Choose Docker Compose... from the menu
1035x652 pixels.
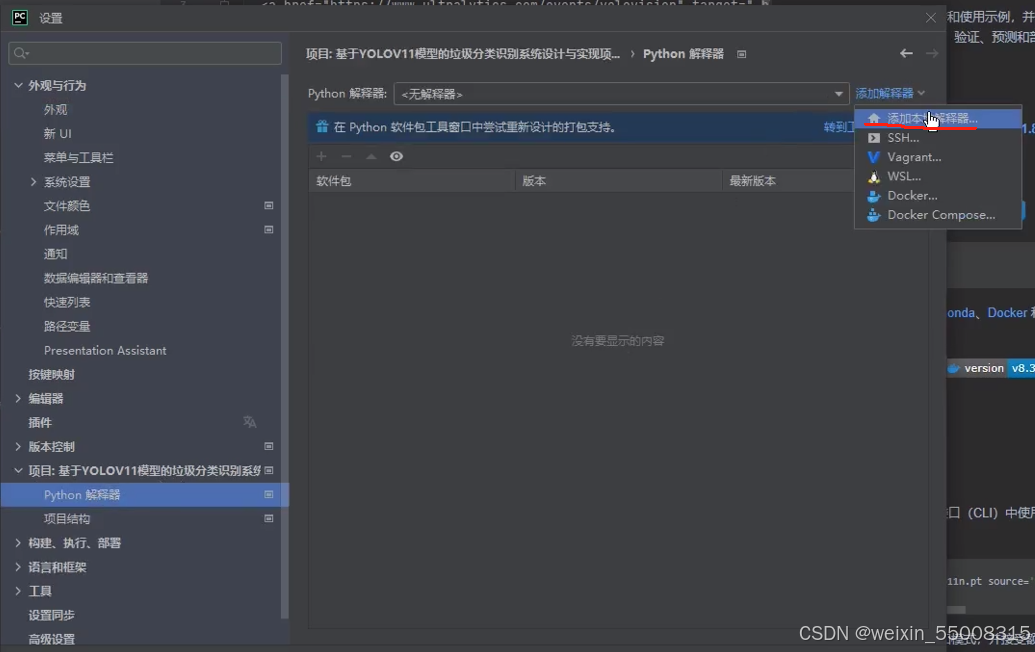[x=938, y=214]
